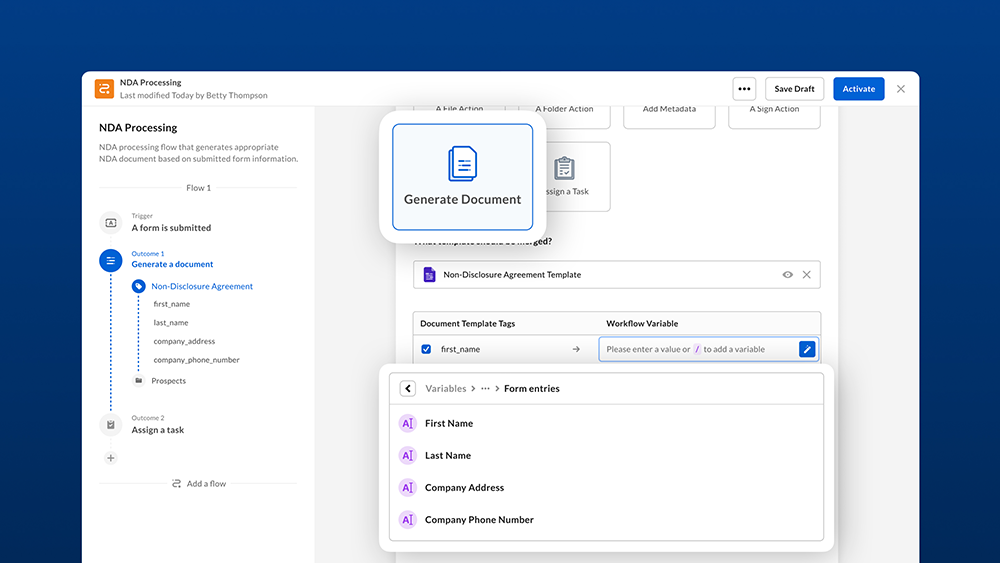Screen dimensions: 1000x563
Task: Activate the workflow with the Activate button
Action: pos(858,89)
